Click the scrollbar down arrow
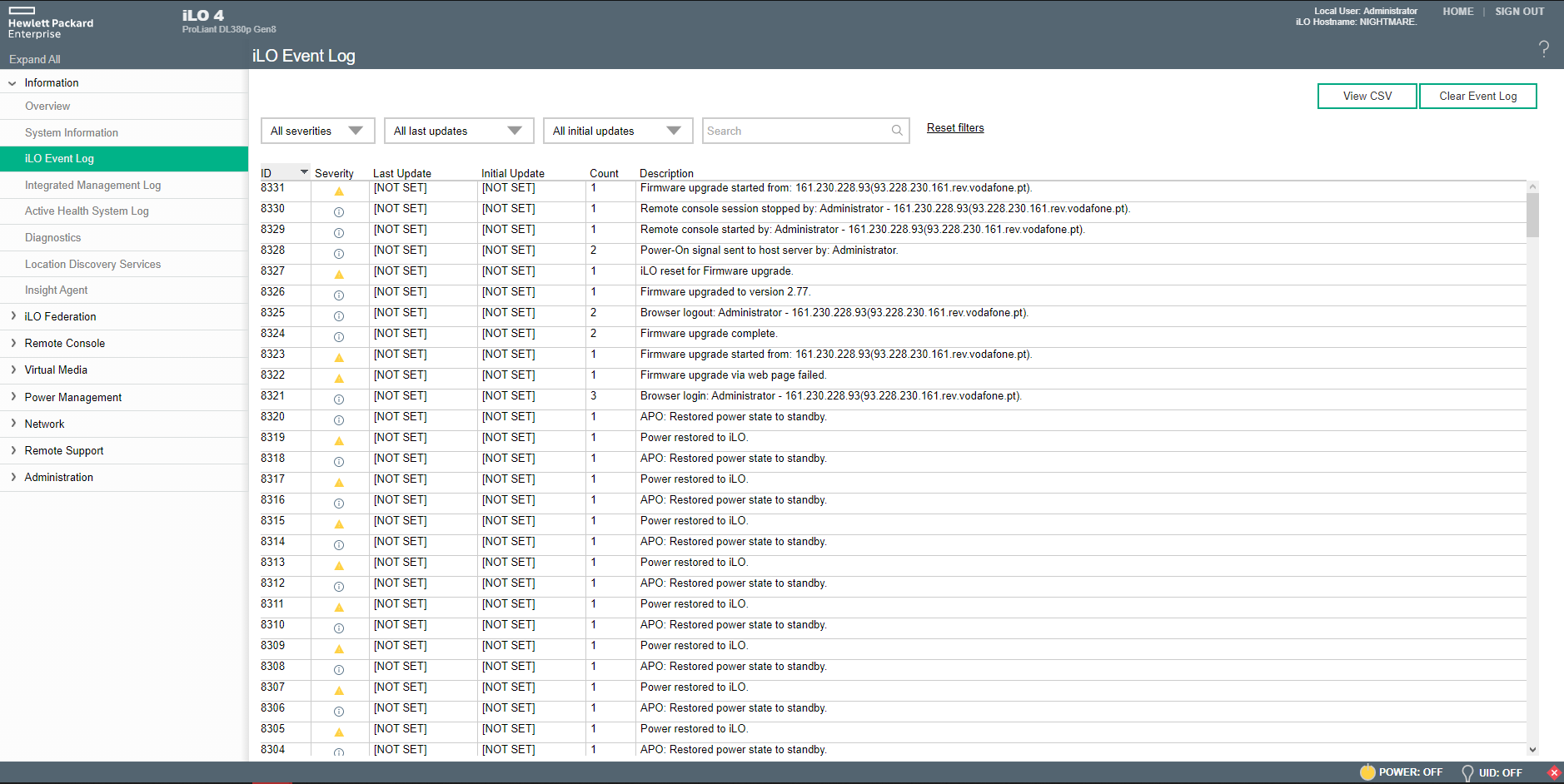 [x=1532, y=750]
